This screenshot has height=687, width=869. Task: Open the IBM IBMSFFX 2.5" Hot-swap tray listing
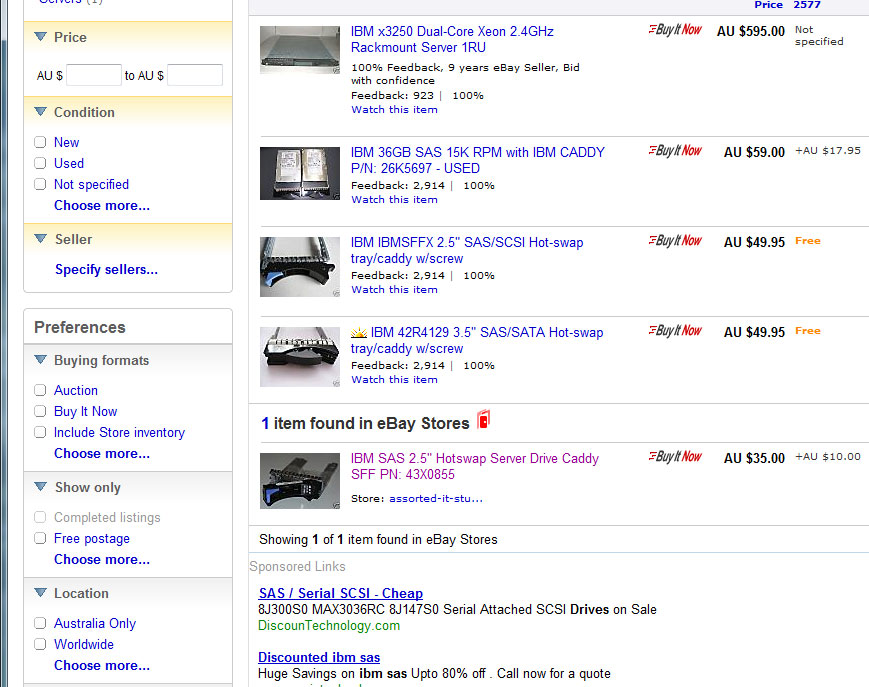467,250
